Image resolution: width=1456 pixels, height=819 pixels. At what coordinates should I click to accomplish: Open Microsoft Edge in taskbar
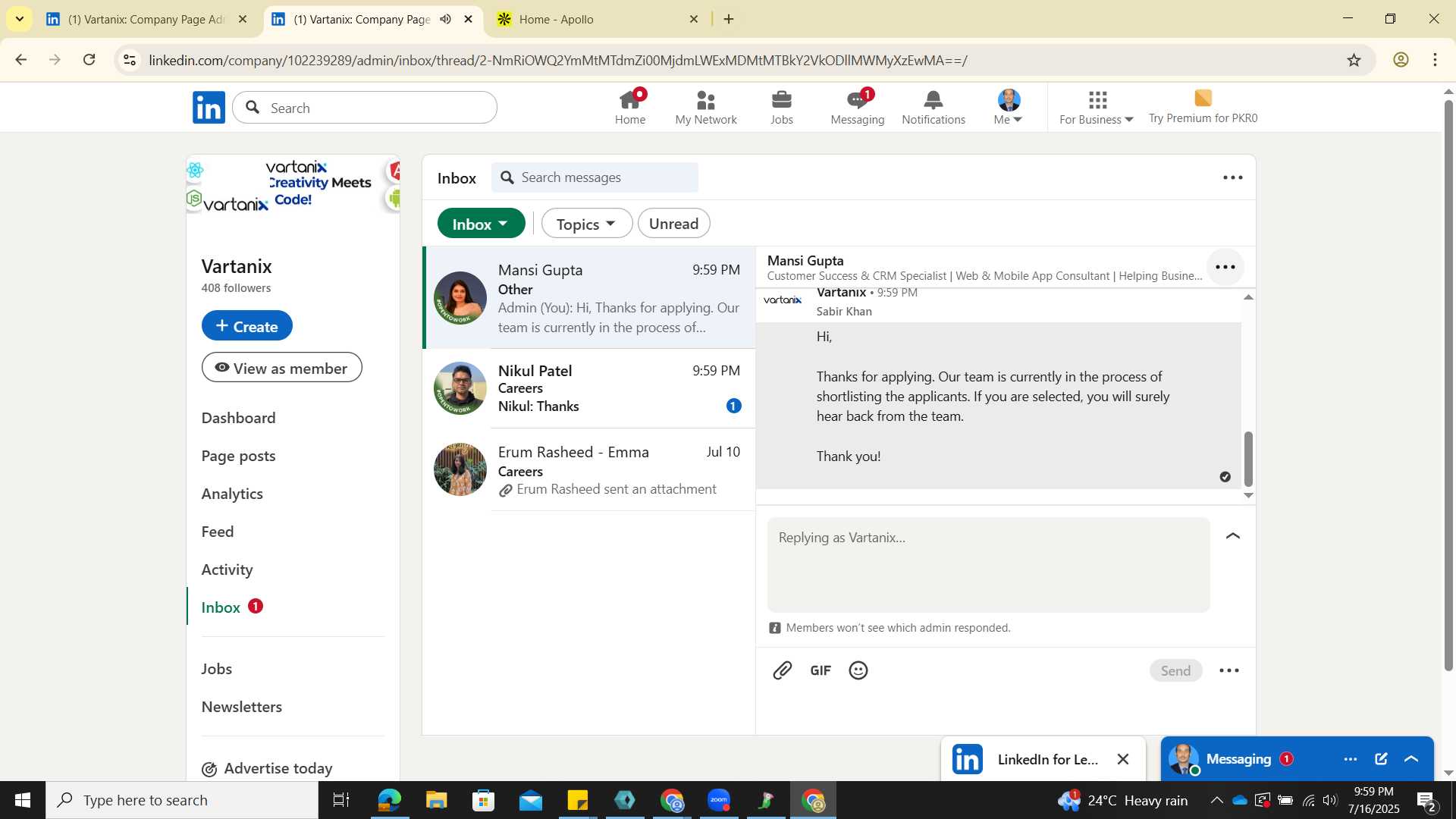(x=390, y=800)
